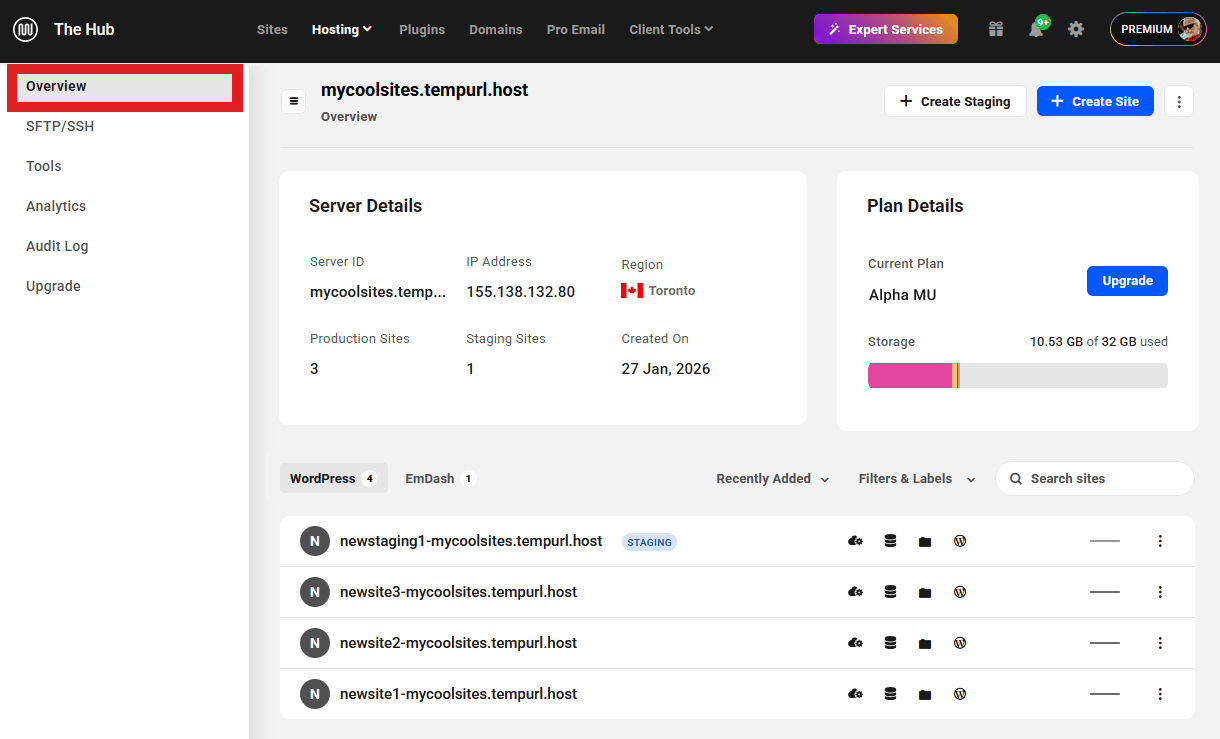Open newsite3-mycoolsites.tempurl.host site link
The image size is (1220, 739).
[458, 592]
